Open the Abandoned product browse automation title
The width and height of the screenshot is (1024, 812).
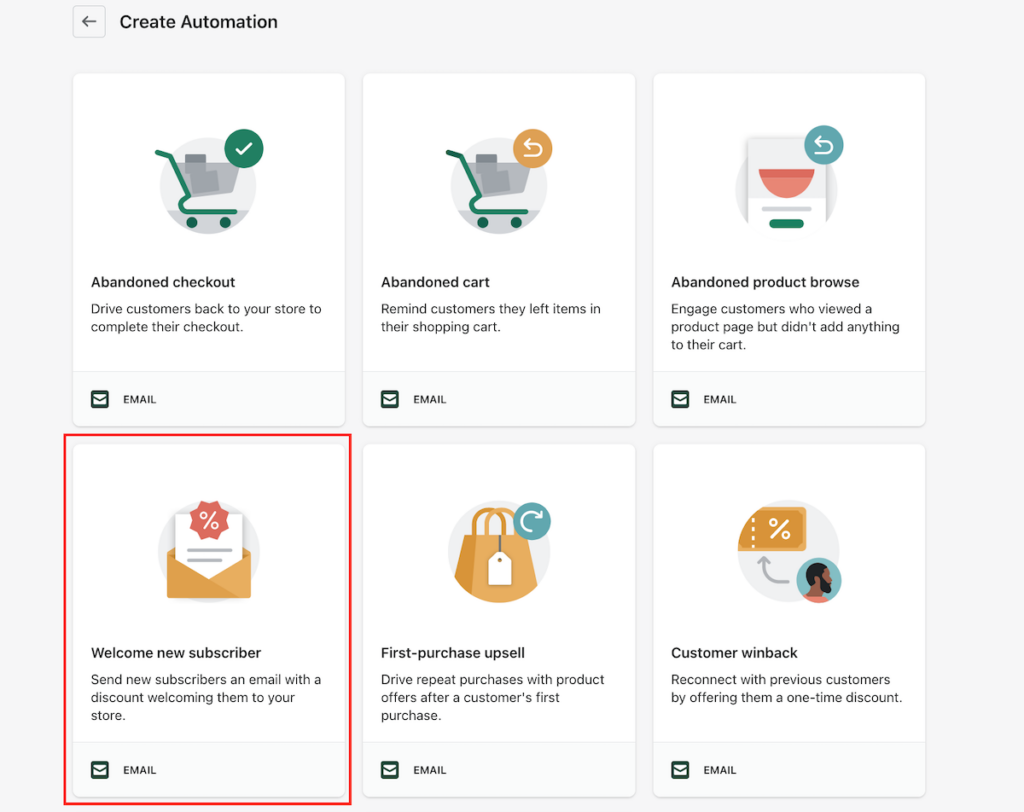click(x=765, y=282)
